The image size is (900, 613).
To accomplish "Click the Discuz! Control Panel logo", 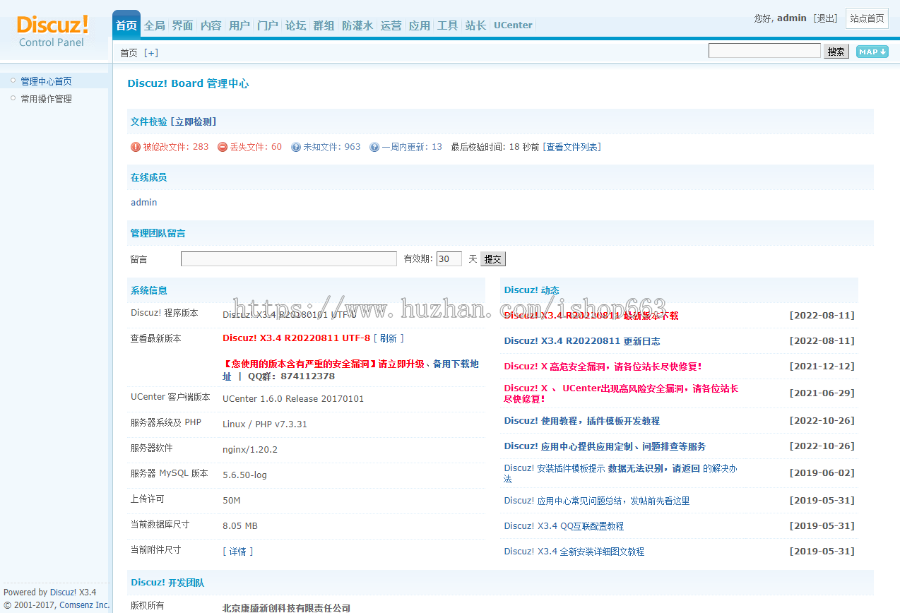I will [52, 31].
